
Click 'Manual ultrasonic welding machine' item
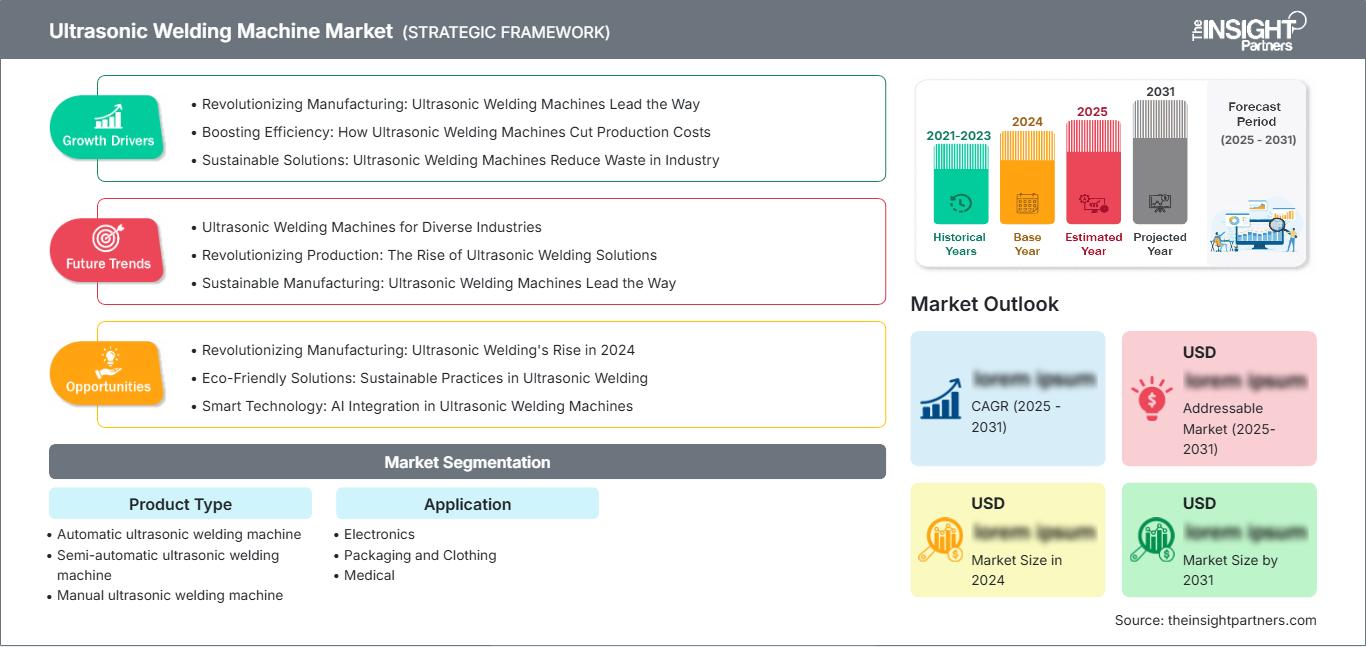(170, 595)
